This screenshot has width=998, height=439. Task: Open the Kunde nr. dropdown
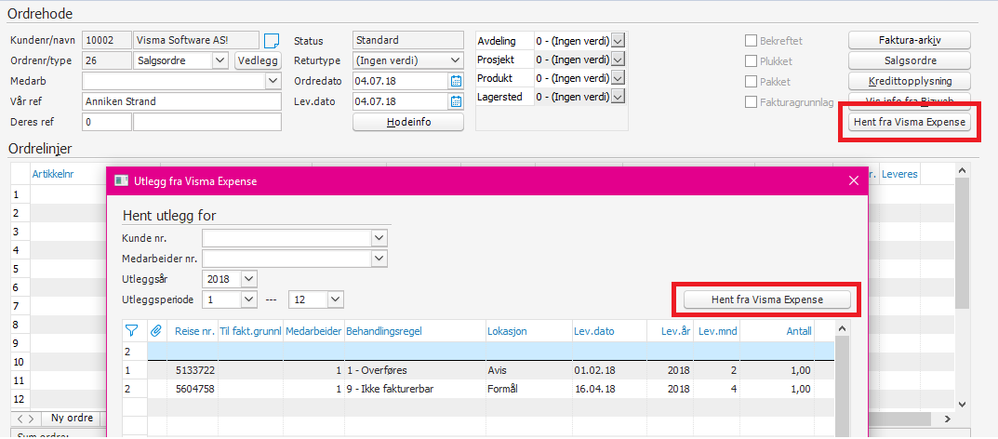379,238
